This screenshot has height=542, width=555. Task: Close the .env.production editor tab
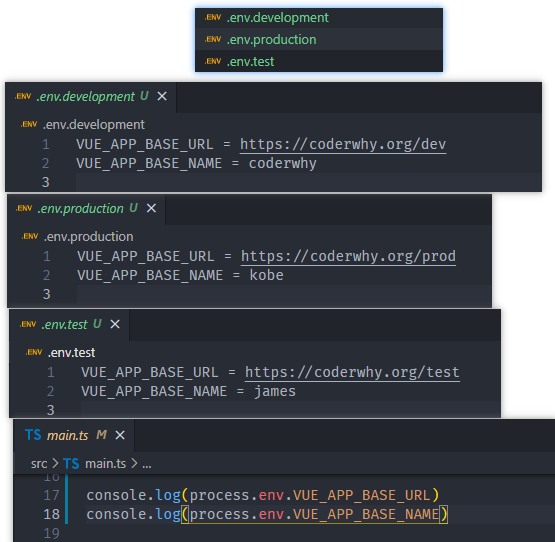(x=151, y=208)
